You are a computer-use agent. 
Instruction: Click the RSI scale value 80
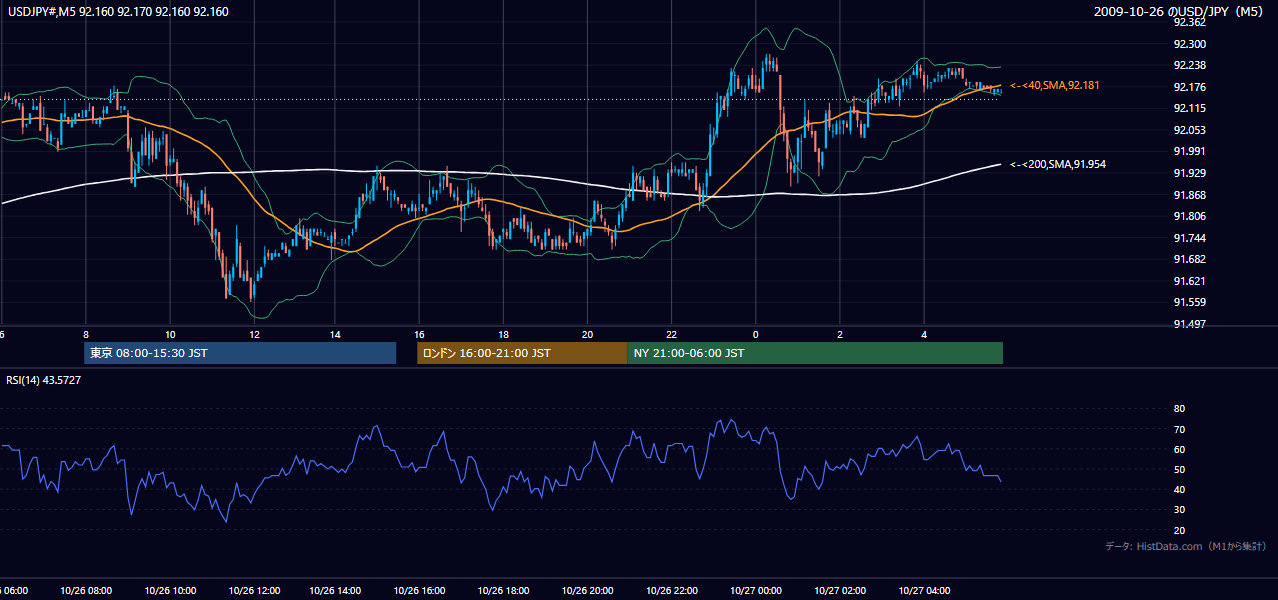1179,409
